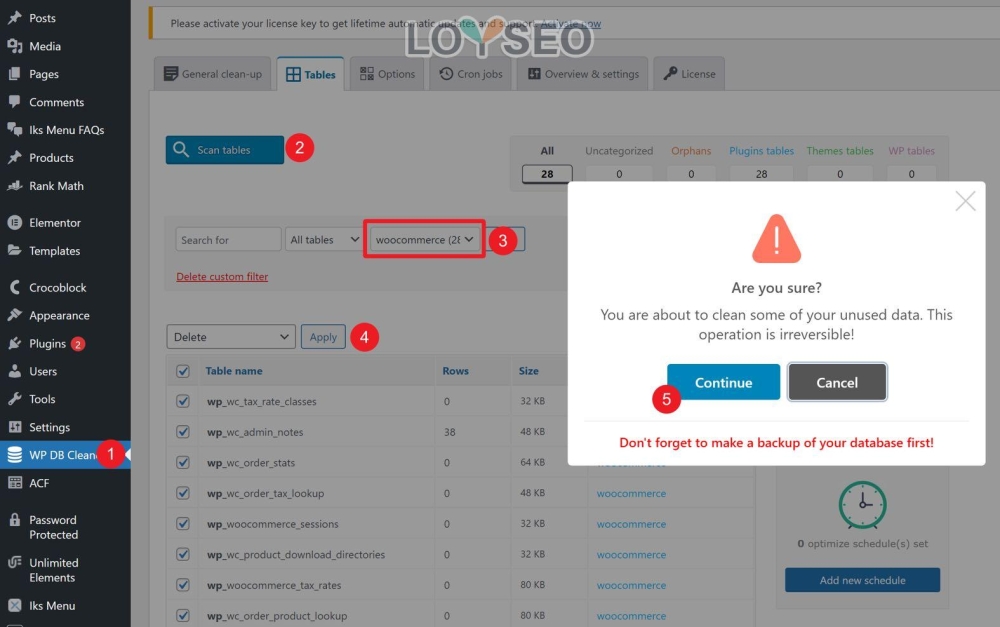Click the magnifier icon on Scan tables
1000x627 pixels.
pyautogui.click(x=180, y=149)
